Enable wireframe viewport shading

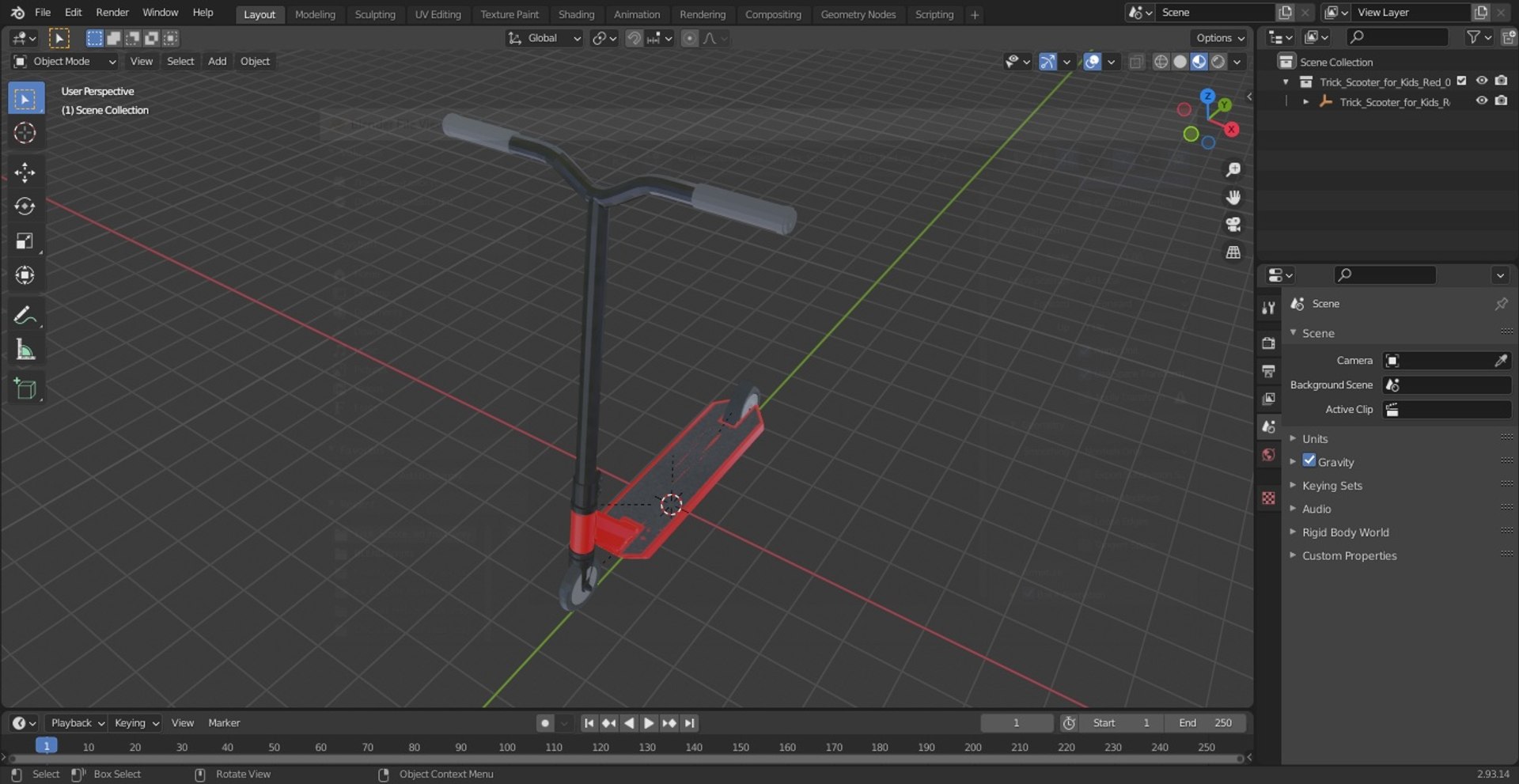[x=1161, y=62]
